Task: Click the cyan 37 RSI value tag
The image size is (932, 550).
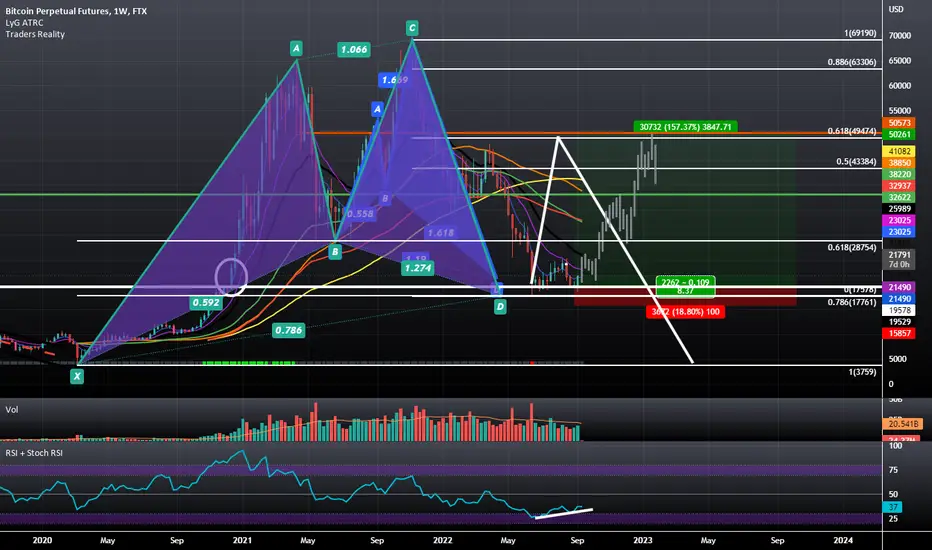Action: (893, 507)
